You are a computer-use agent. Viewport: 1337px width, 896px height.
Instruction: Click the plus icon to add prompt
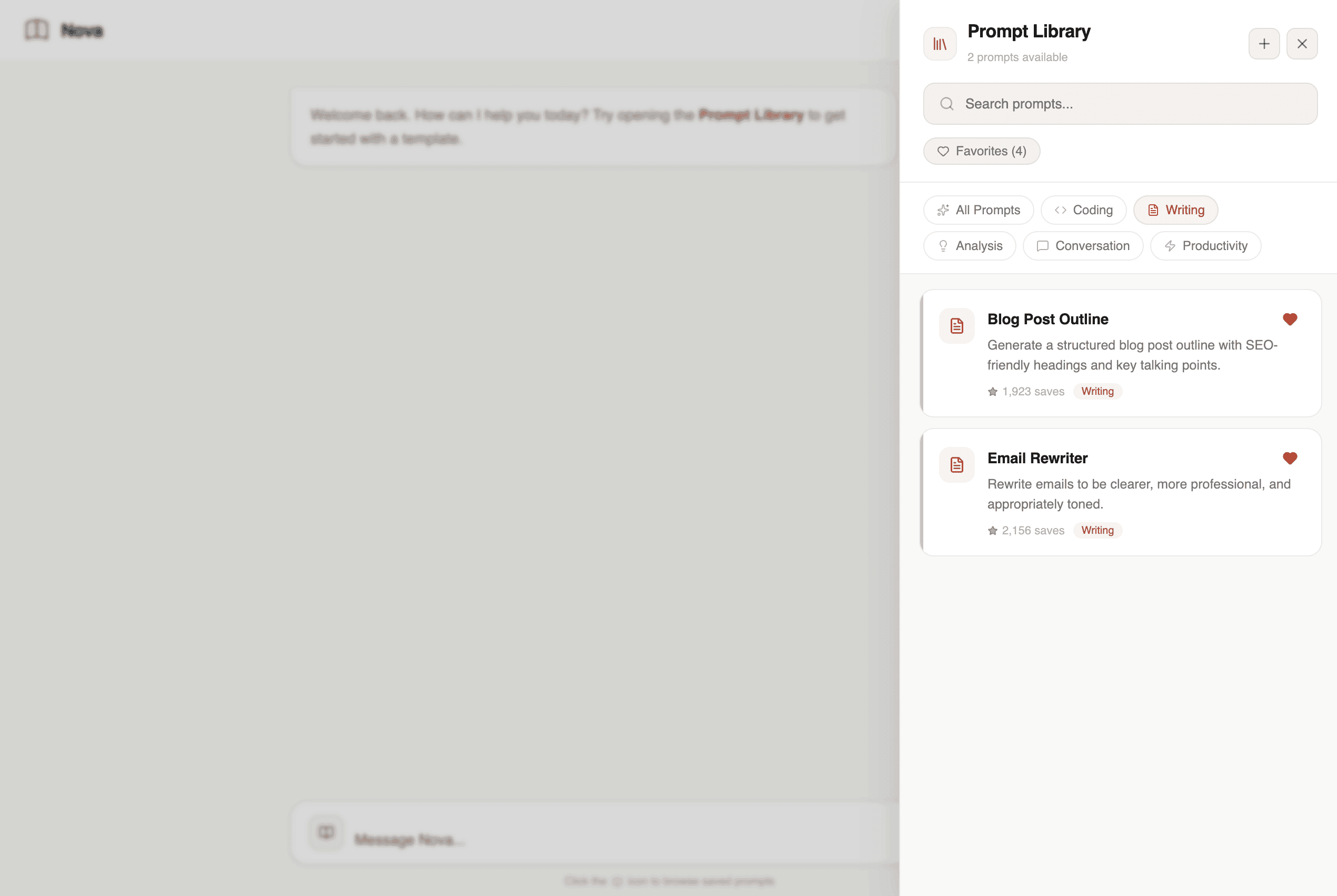pos(1264,43)
